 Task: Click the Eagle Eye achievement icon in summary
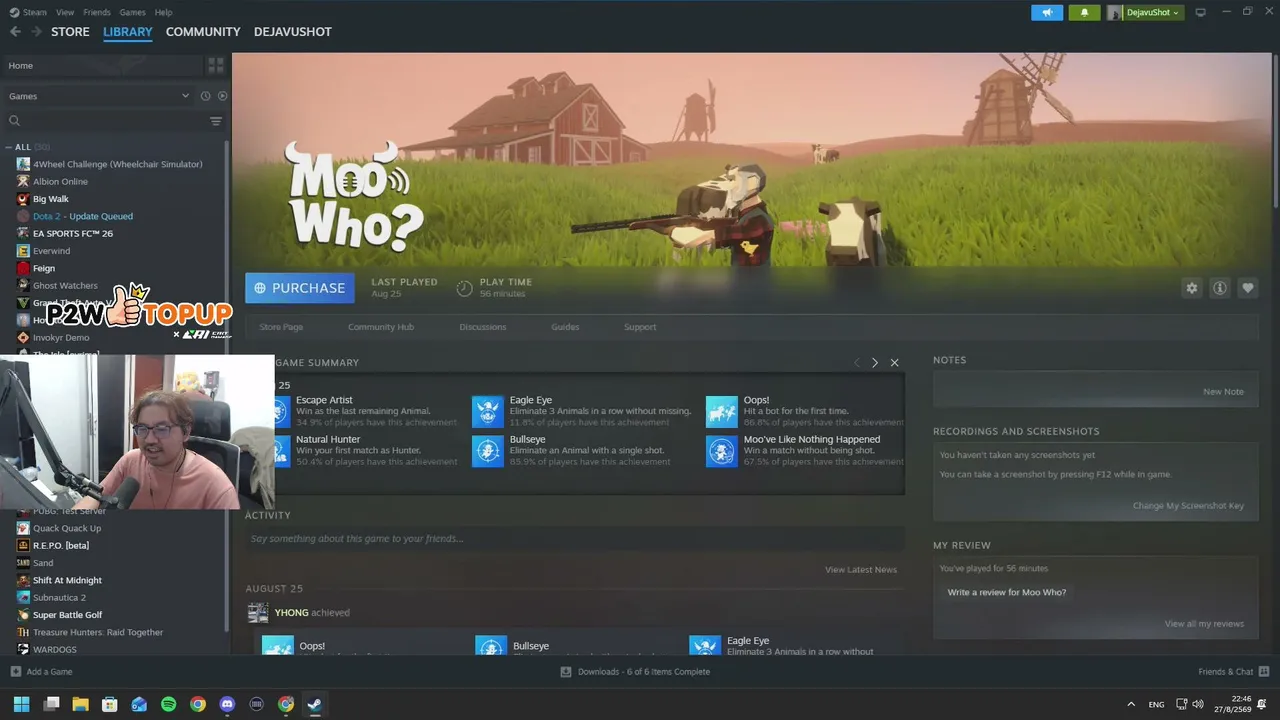point(487,411)
